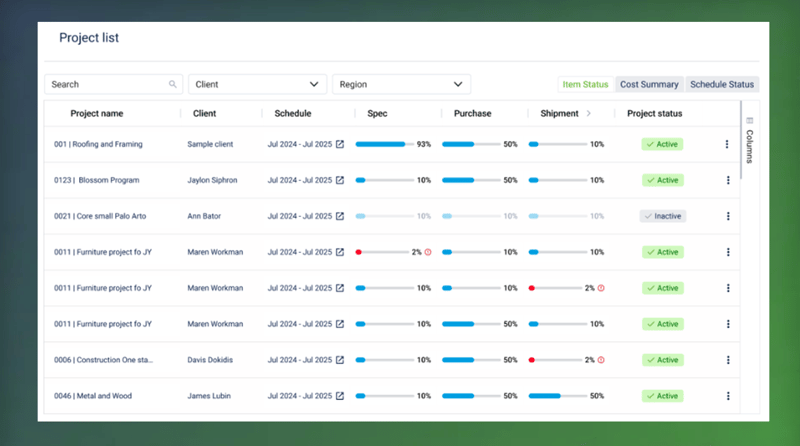This screenshot has height=446, width=800.
Task: Open schedule link icon for Construction One row
Action: 340,360
